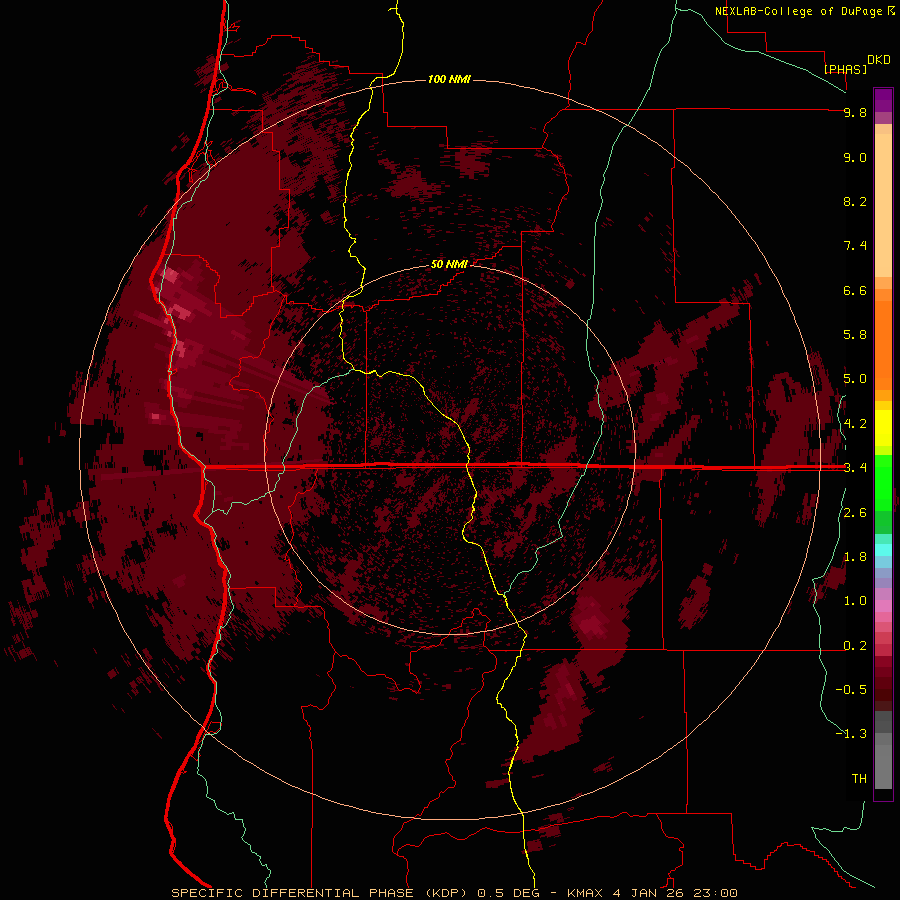Click the 5.0 scale value
Image resolution: width=900 pixels, height=900 pixels.
click(855, 379)
